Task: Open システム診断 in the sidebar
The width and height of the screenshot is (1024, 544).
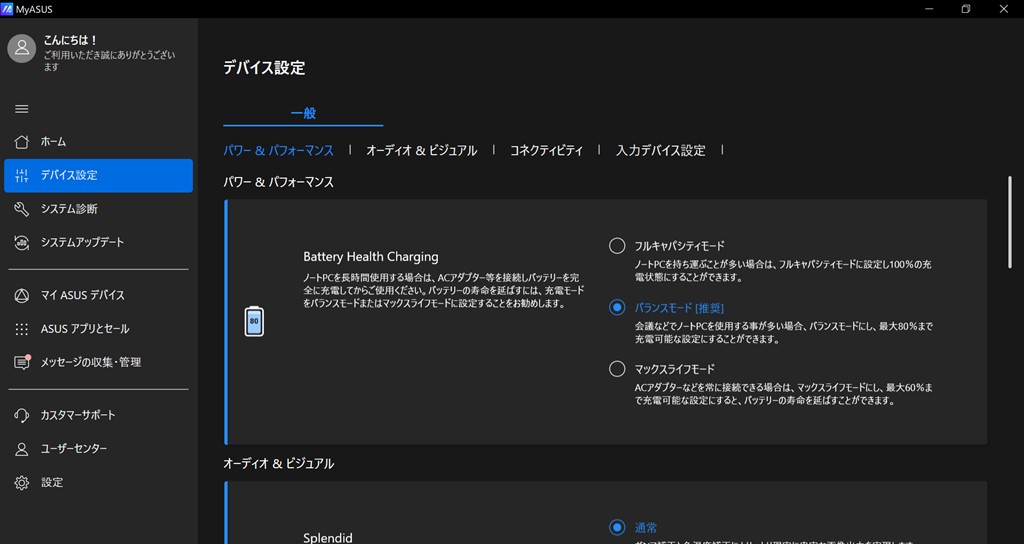Action: (99, 209)
